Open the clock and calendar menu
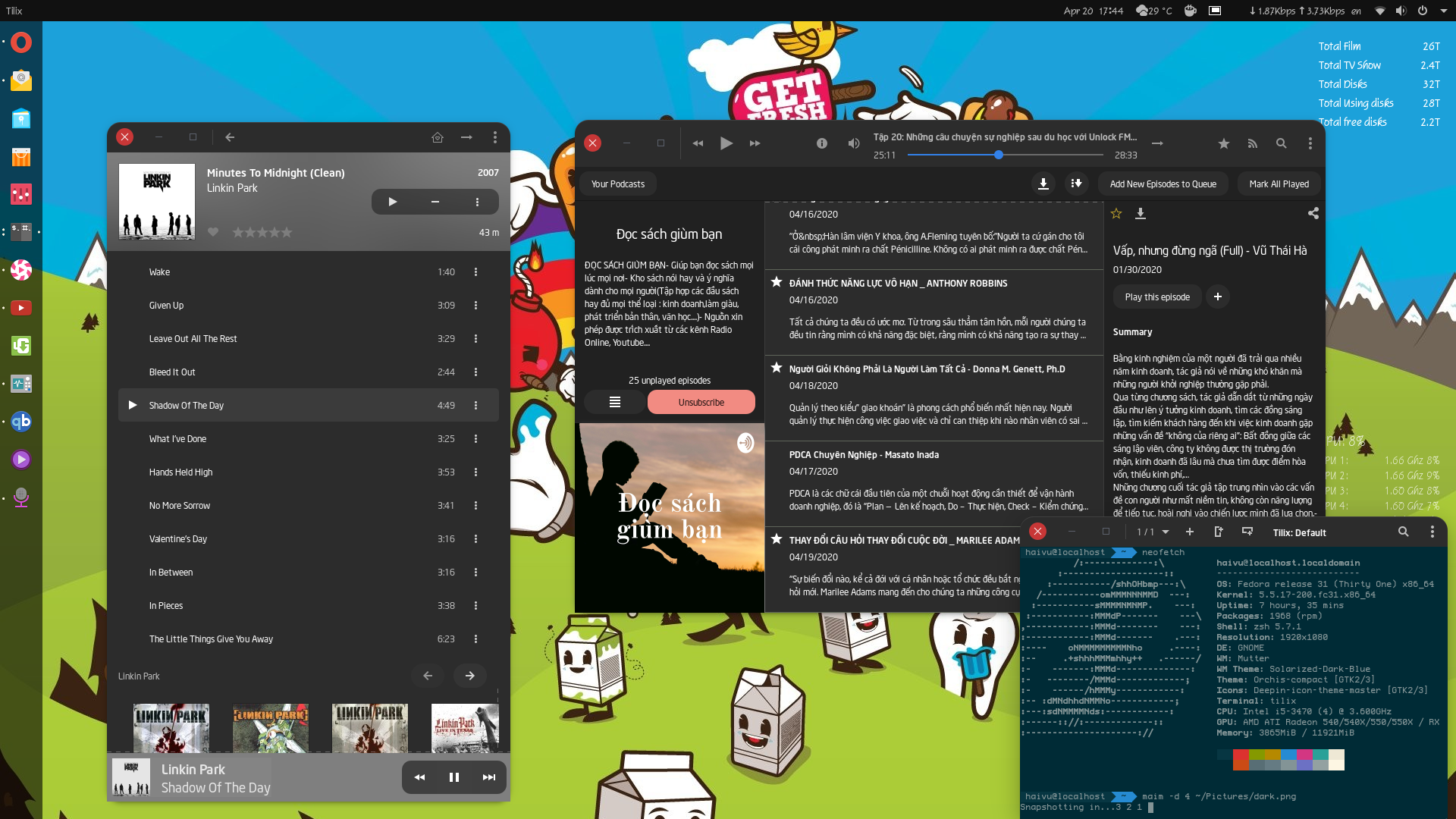1456x819 pixels. tap(1094, 11)
